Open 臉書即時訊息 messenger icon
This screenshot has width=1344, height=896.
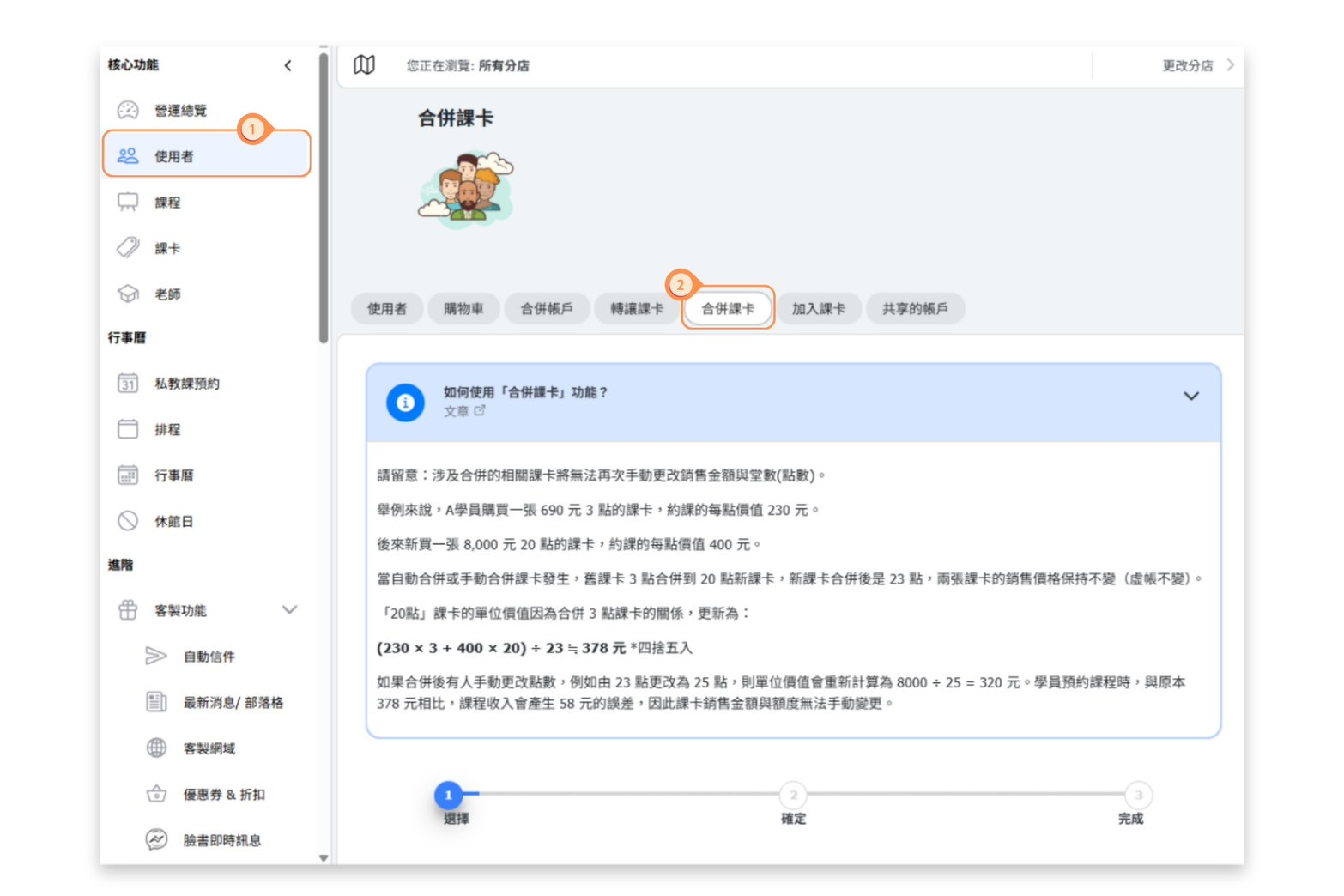156,839
